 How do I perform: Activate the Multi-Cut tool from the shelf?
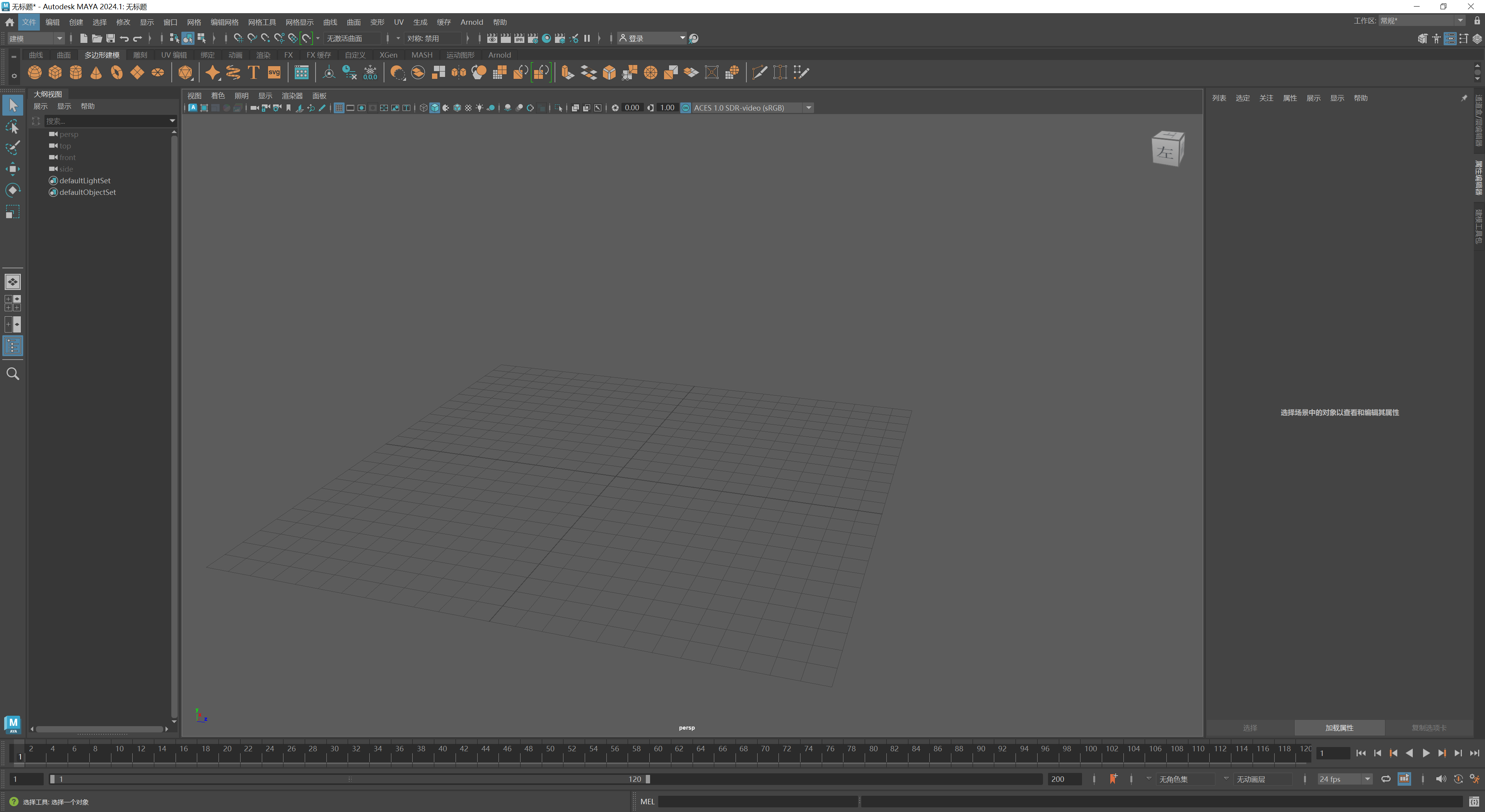[759, 72]
